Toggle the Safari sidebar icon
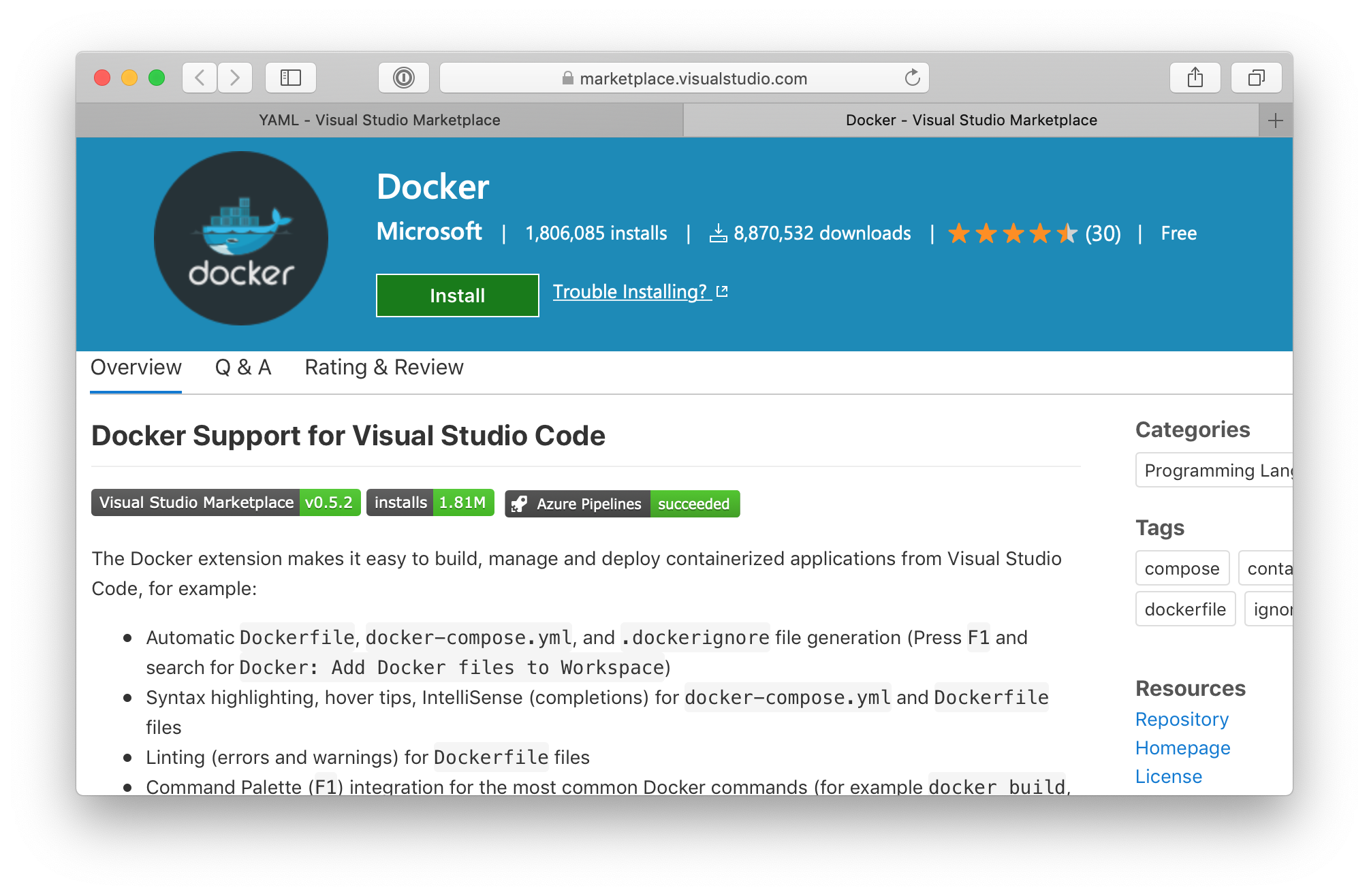1369x896 pixels. coord(291,78)
